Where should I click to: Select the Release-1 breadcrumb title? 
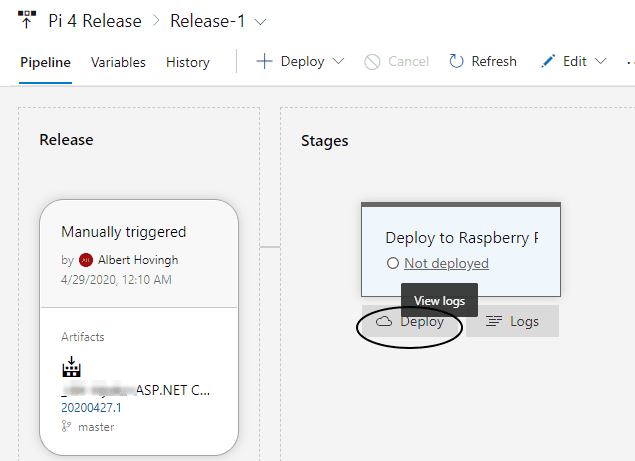coord(207,21)
